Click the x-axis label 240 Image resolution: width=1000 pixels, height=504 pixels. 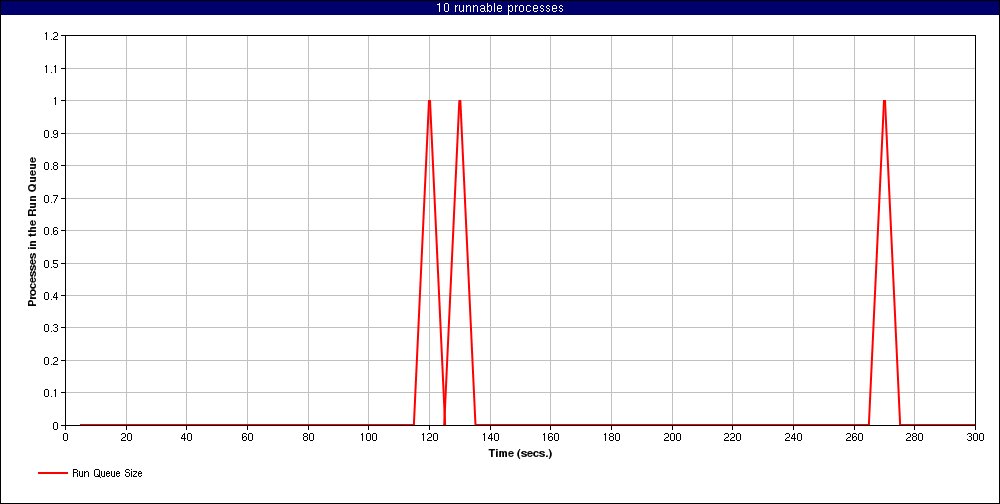point(793,437)
